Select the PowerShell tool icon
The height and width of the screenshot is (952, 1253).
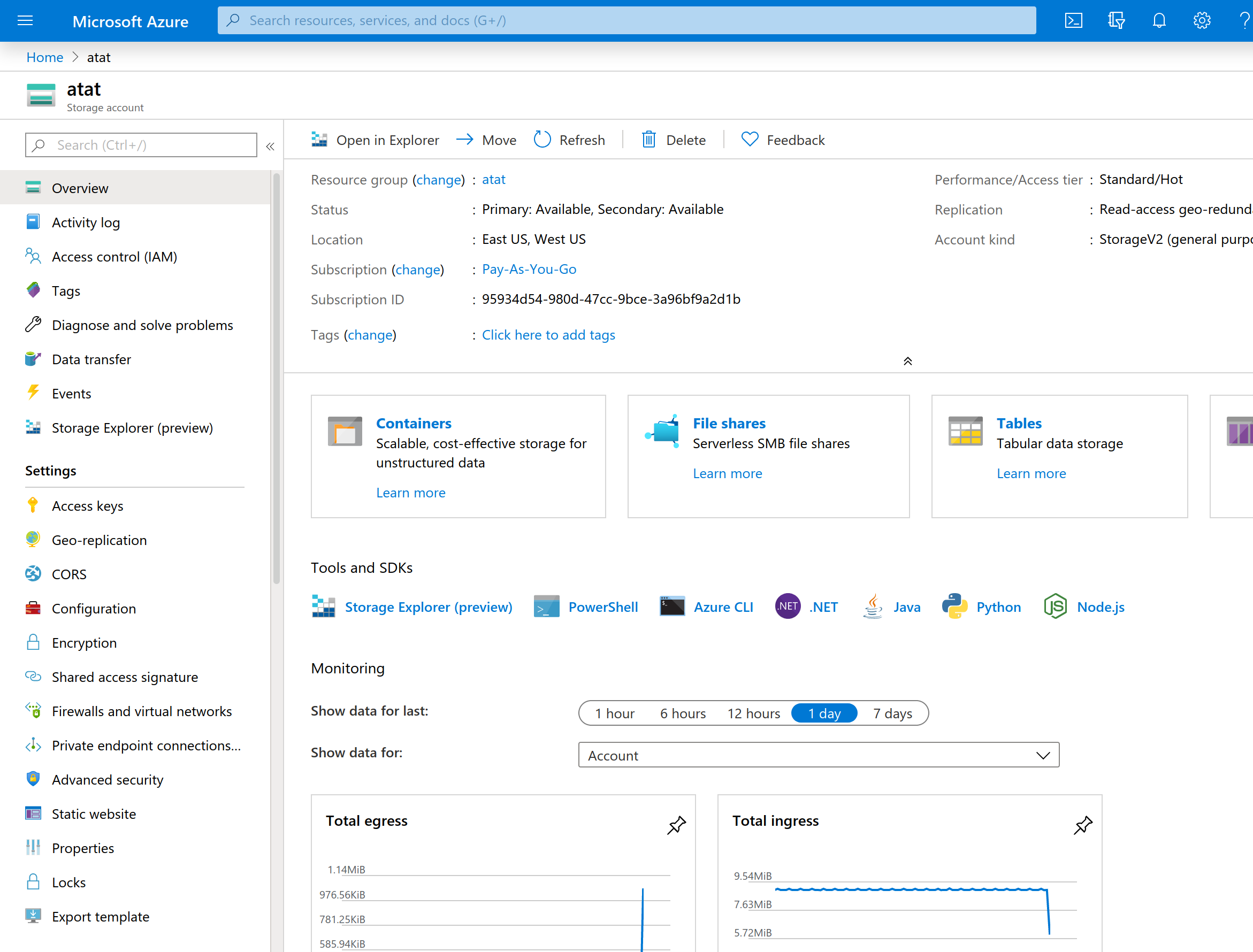(x=546, y=606)
